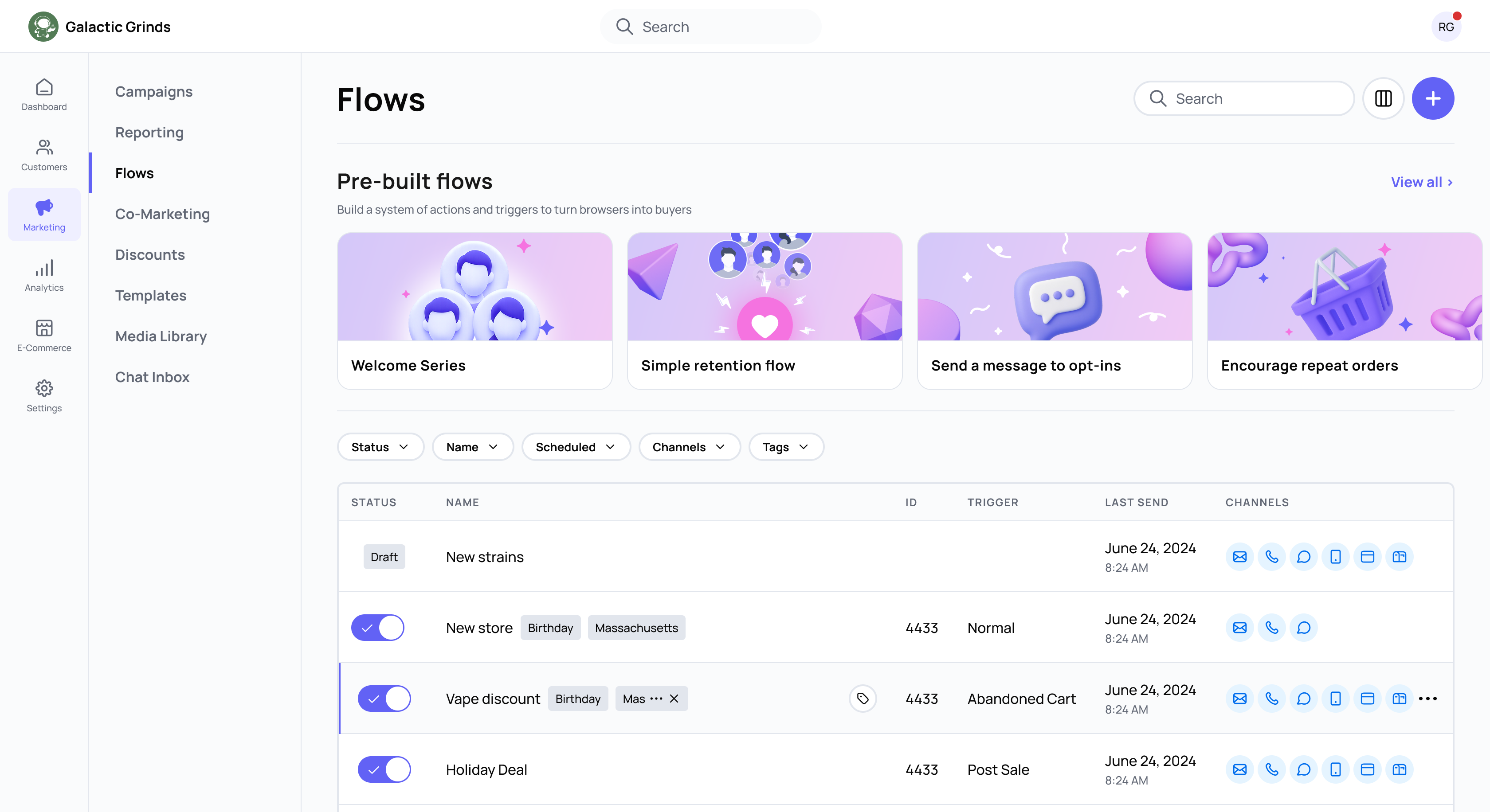Click tag icon in Vape discount row
The height and width of the screenshot is (812, 1490).
coord(863,698)
